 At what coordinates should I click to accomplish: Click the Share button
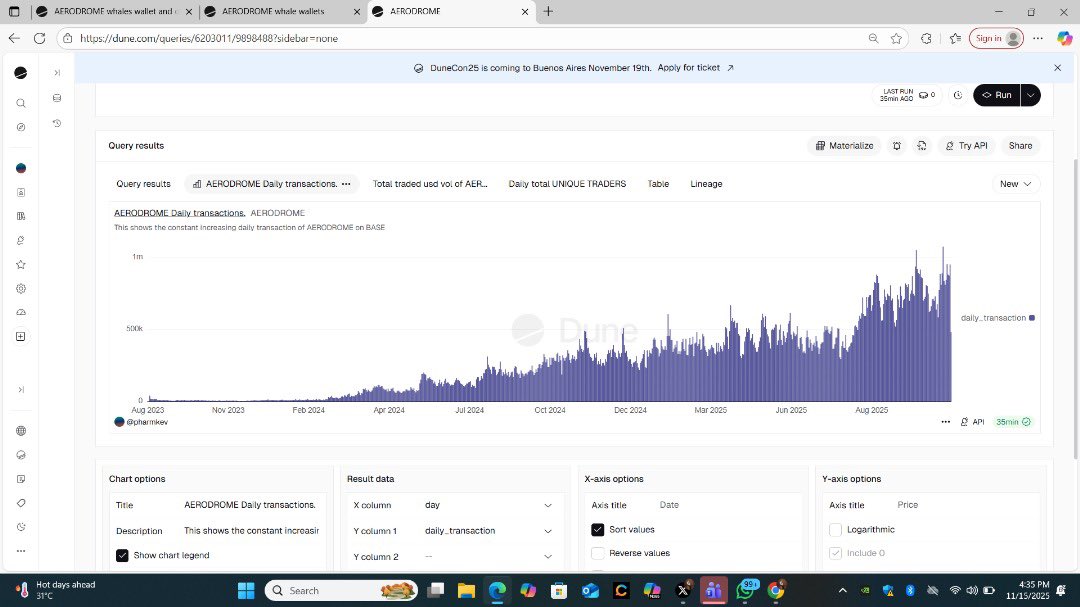point(1020,145)
